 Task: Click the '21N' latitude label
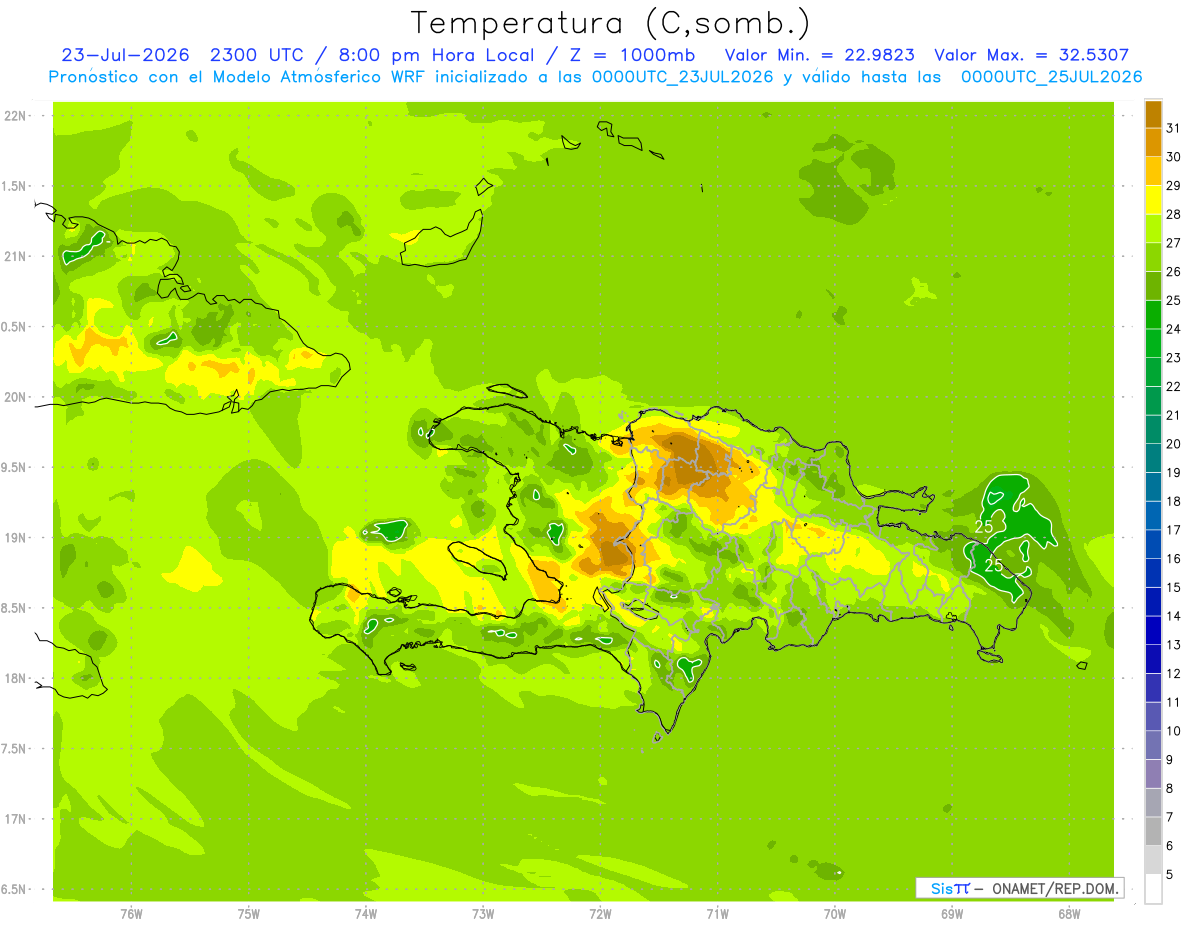[x=15, y=256]
